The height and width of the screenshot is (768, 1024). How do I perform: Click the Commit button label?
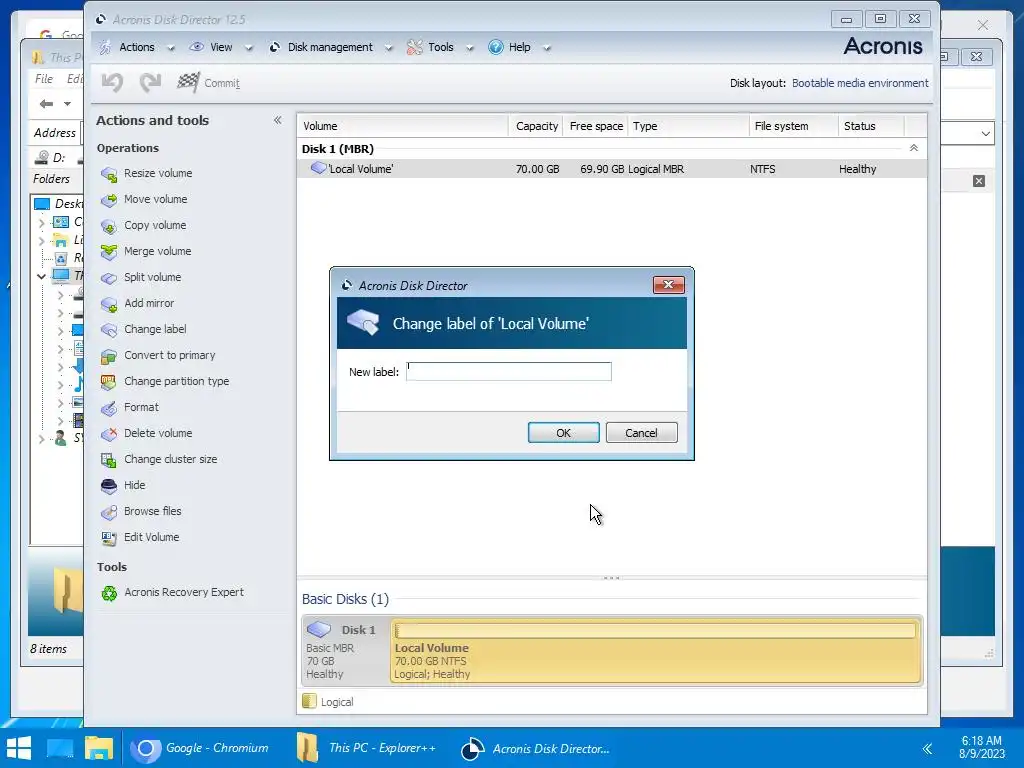tap(222, 83)
